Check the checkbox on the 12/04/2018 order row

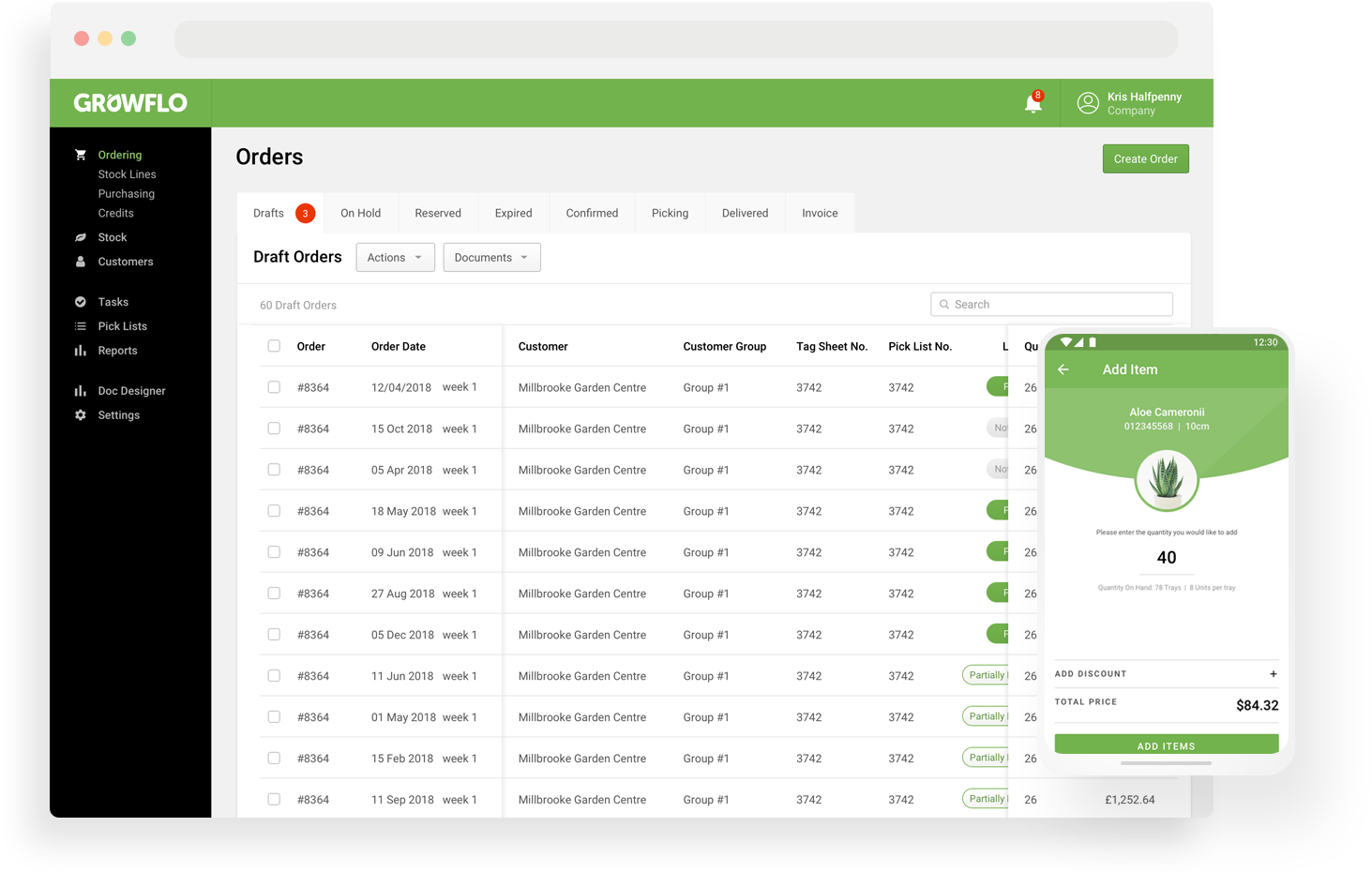point(274,386)
